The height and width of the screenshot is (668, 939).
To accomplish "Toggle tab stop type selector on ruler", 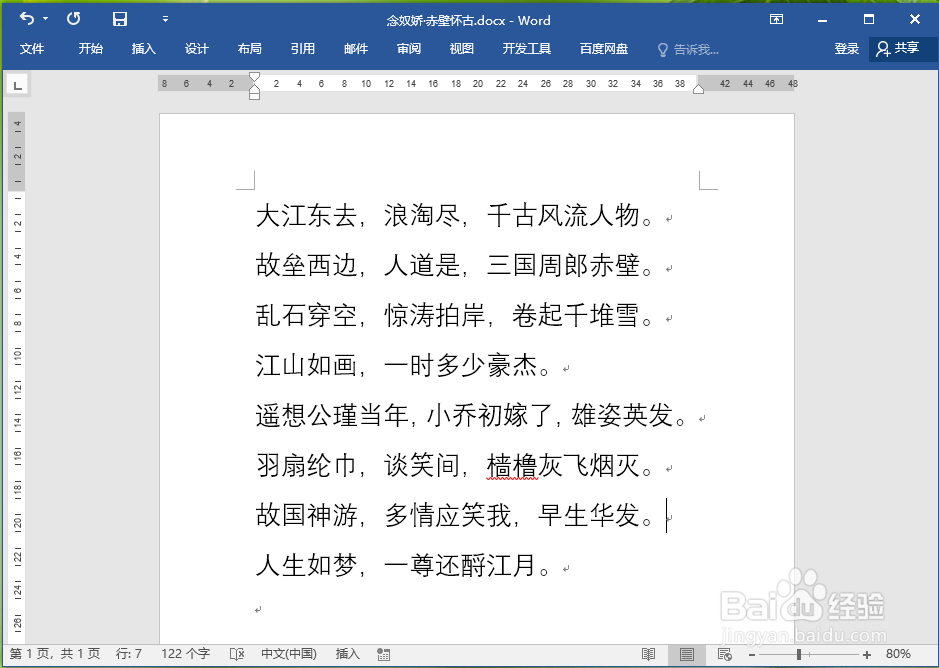I will click(x=17, y=84).
